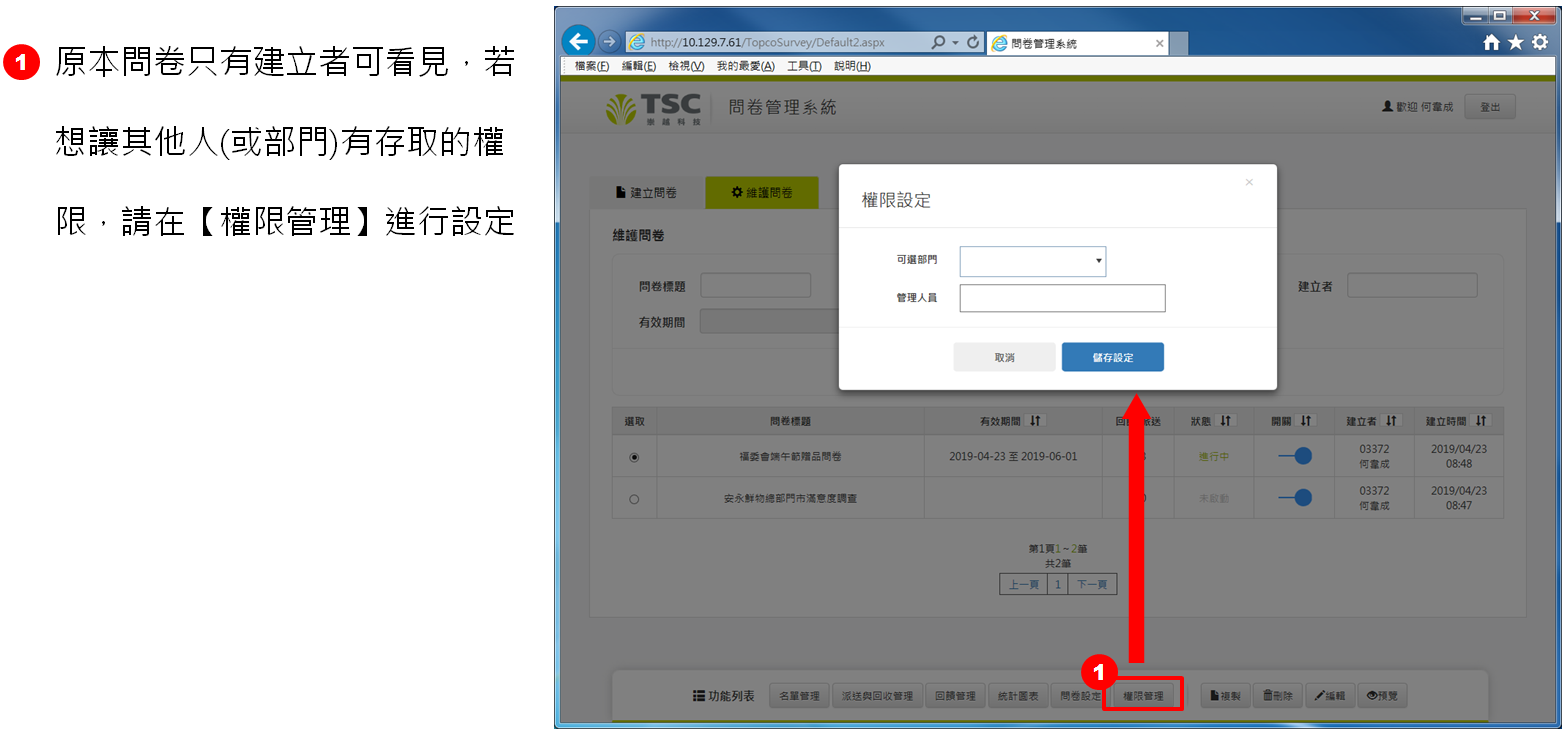The width and height of the screenshot is (1566, 734).
Task: Select the 安永鮮物總部門市滿意度調查 radio button
Action: tap(634, 499)
